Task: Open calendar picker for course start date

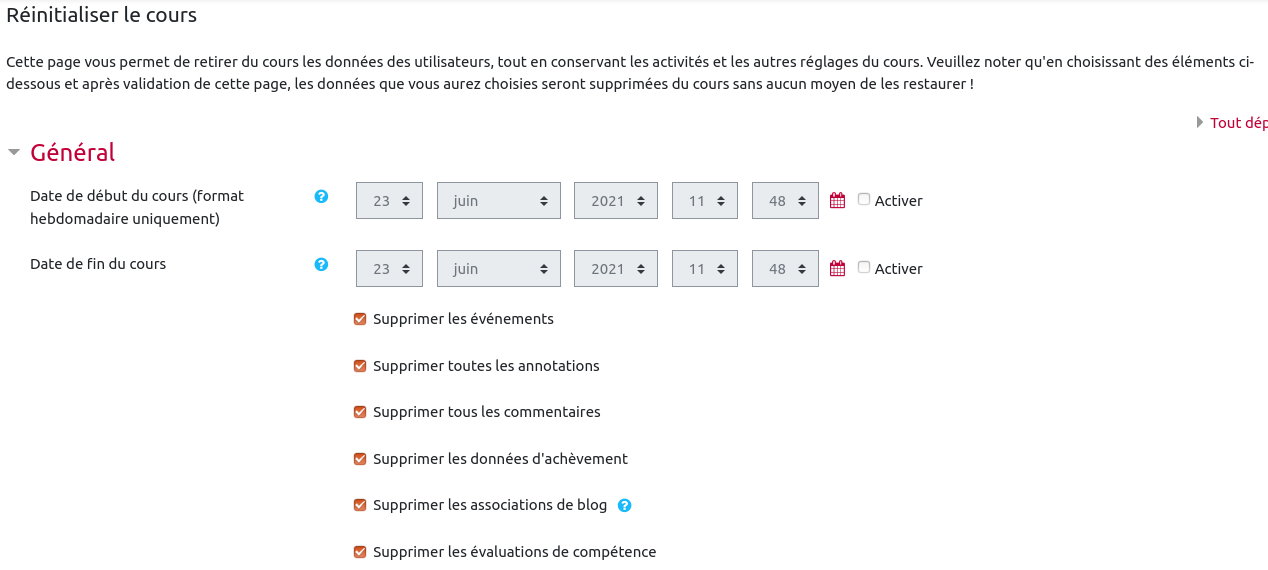Action: 838,200
